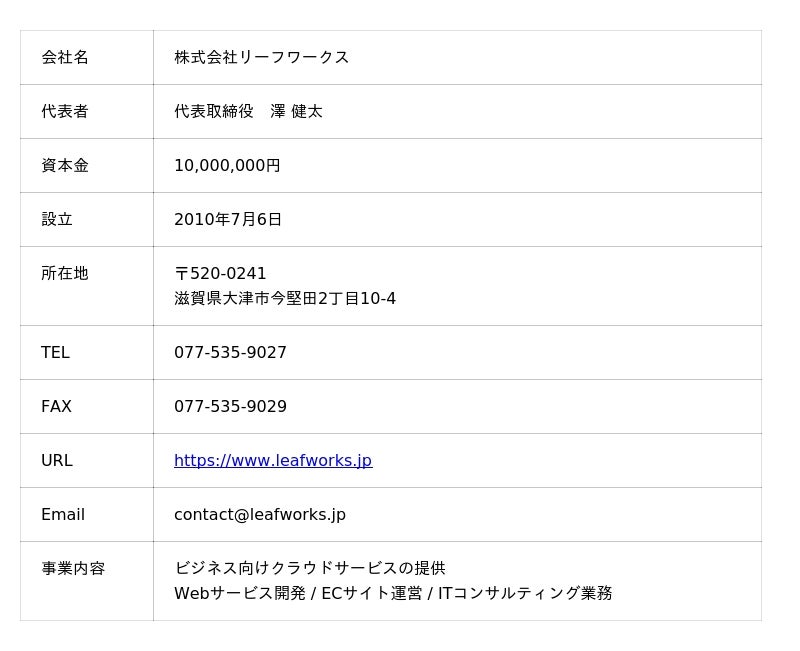Click the capital amount 10,000,000円
This screenshot has width=800, height=651.
pos(227,166)
